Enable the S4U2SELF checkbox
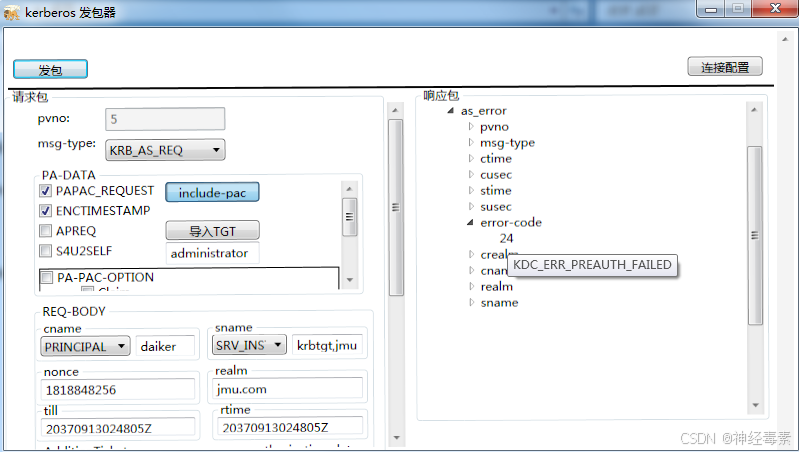The image size is (799, 452). [x=45, y=251]
